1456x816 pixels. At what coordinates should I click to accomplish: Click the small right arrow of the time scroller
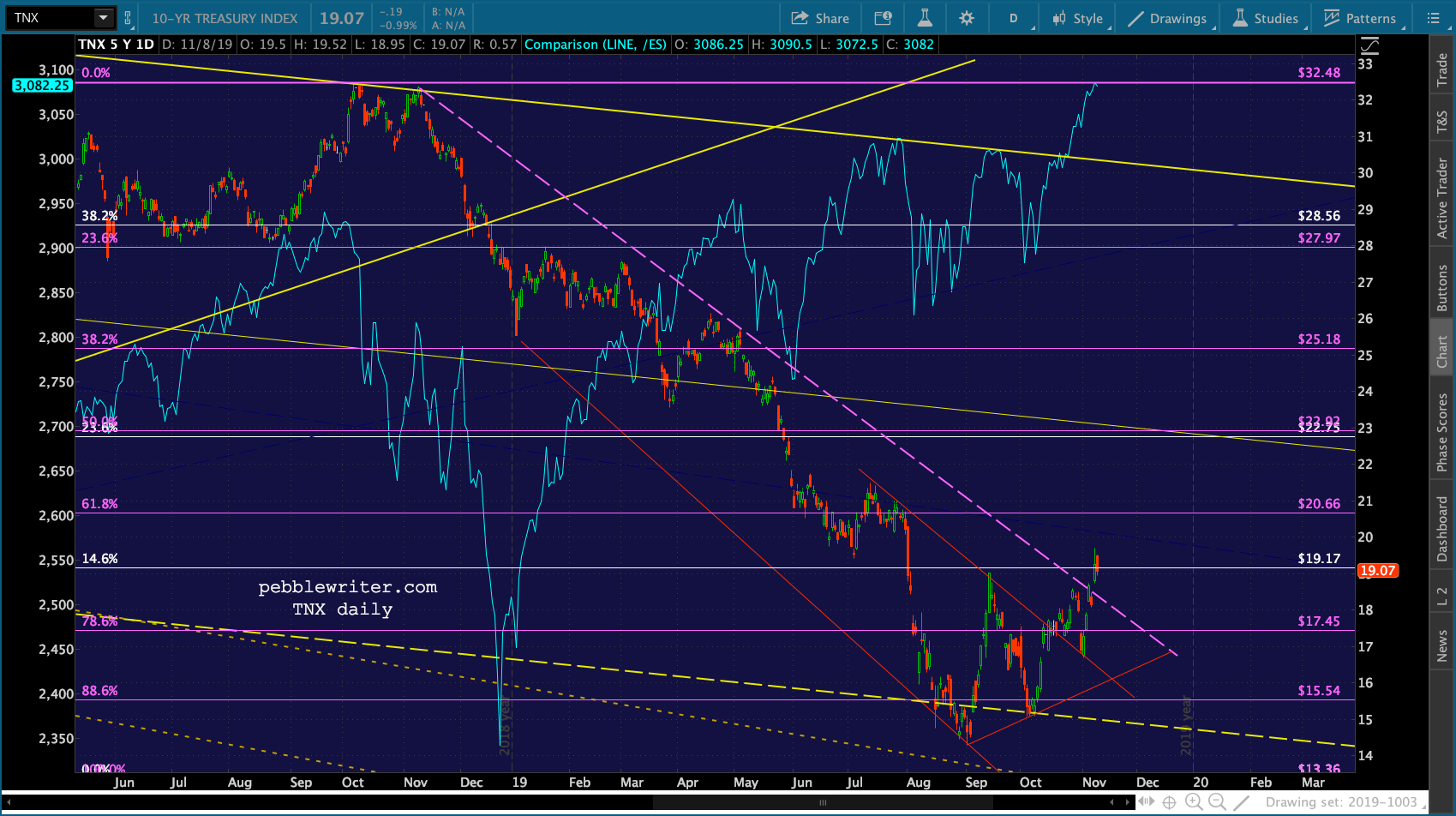(1128, 802)
